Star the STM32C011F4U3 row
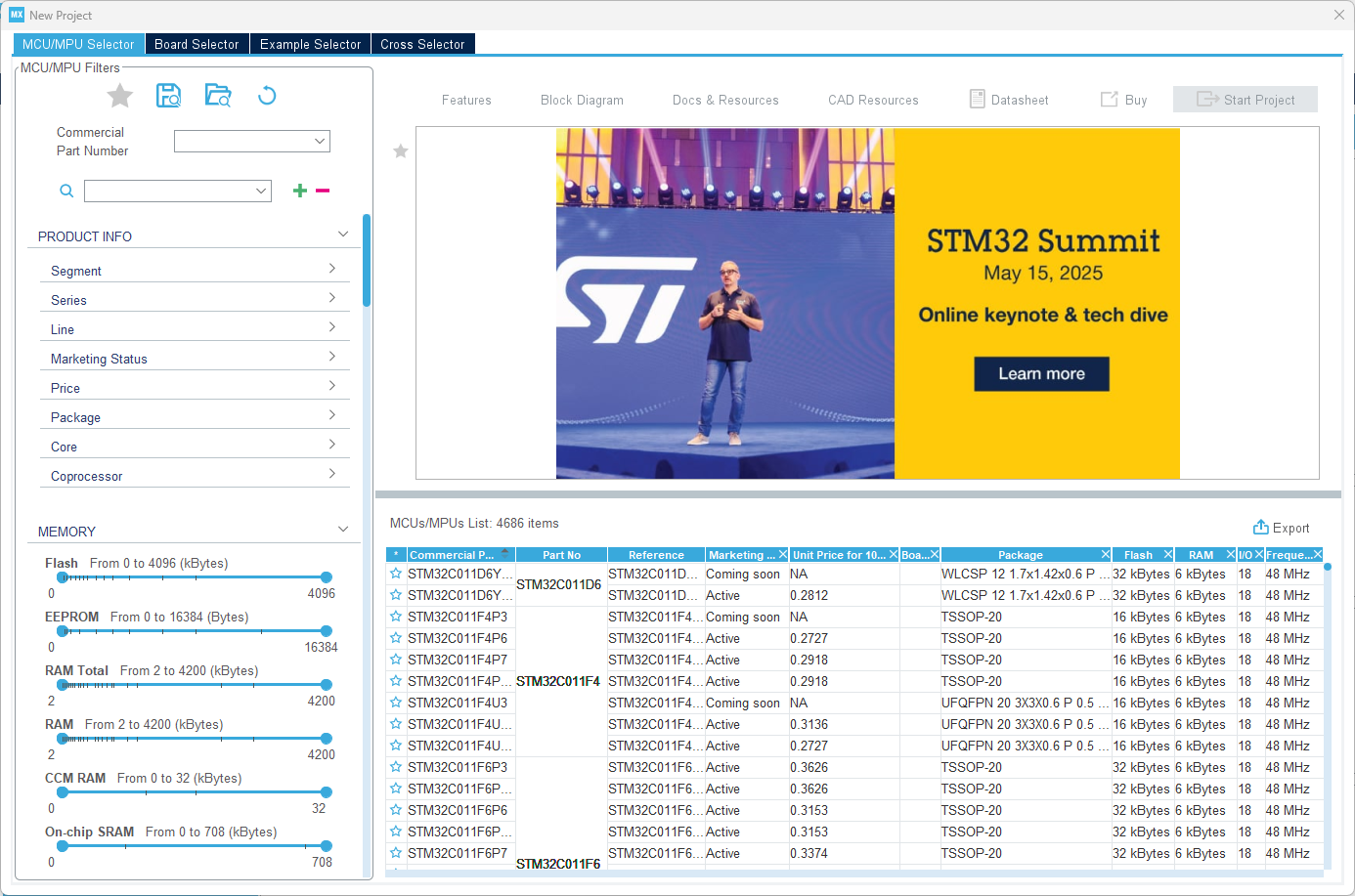Screen dimensions: 1355x896 point(396,703)
